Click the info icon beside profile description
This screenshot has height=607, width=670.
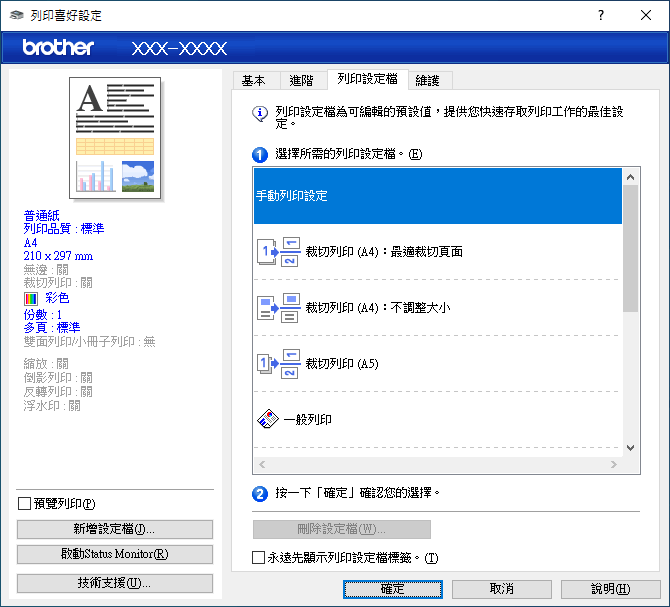click(260, 113)
